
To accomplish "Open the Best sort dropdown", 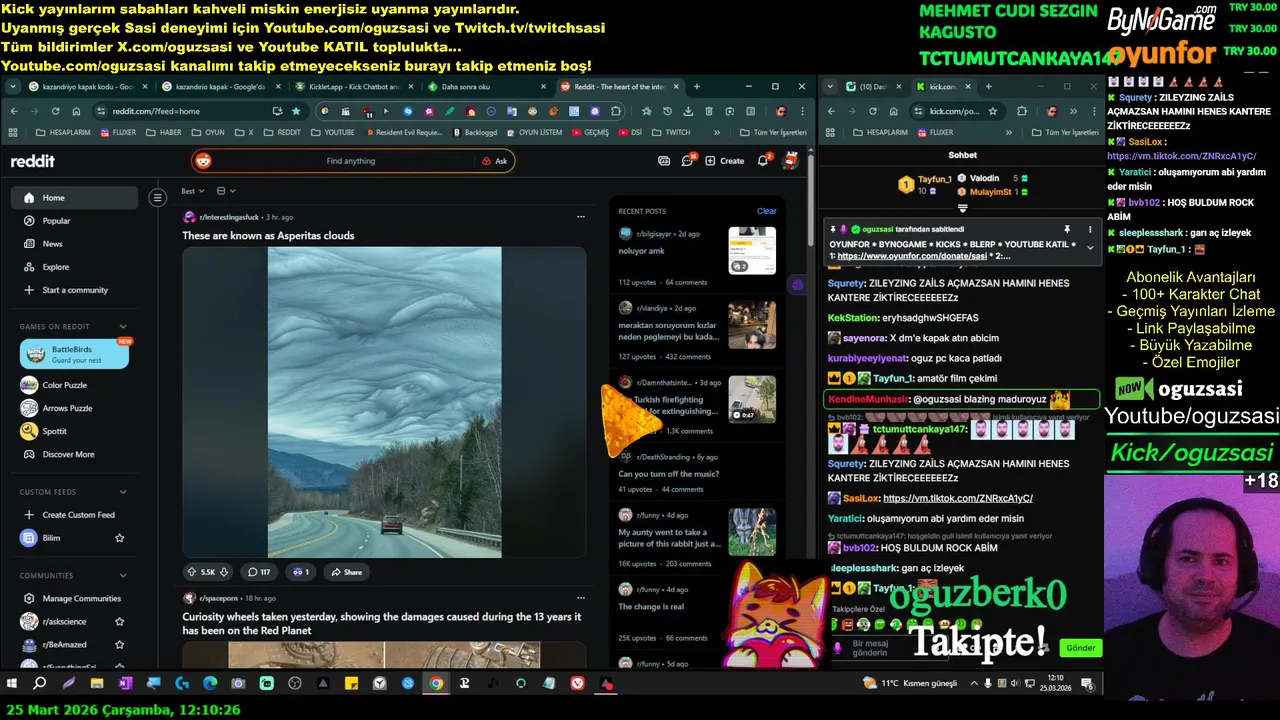I will tap(192, 191).
